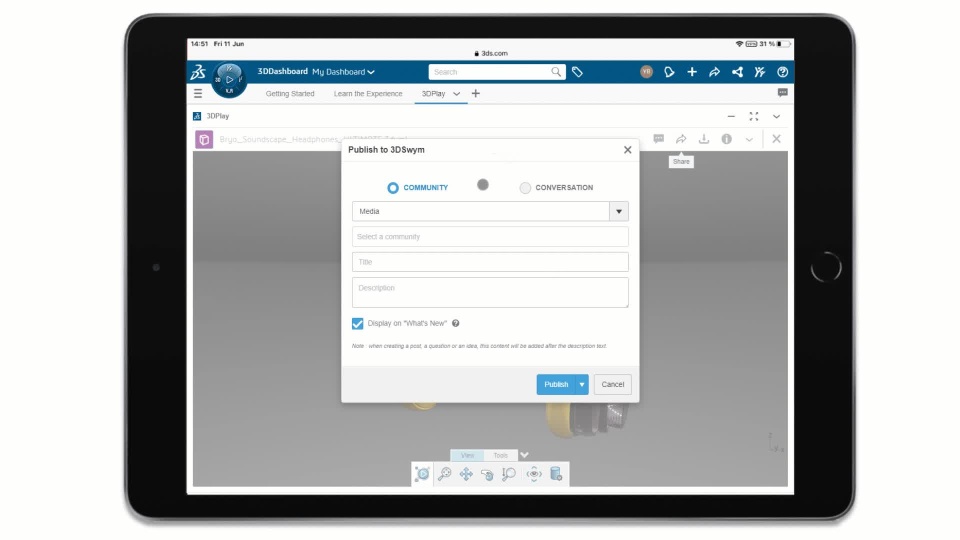Add a new dashboard tab
Viewport: 960px width, 540px height.
pos(476,94)
